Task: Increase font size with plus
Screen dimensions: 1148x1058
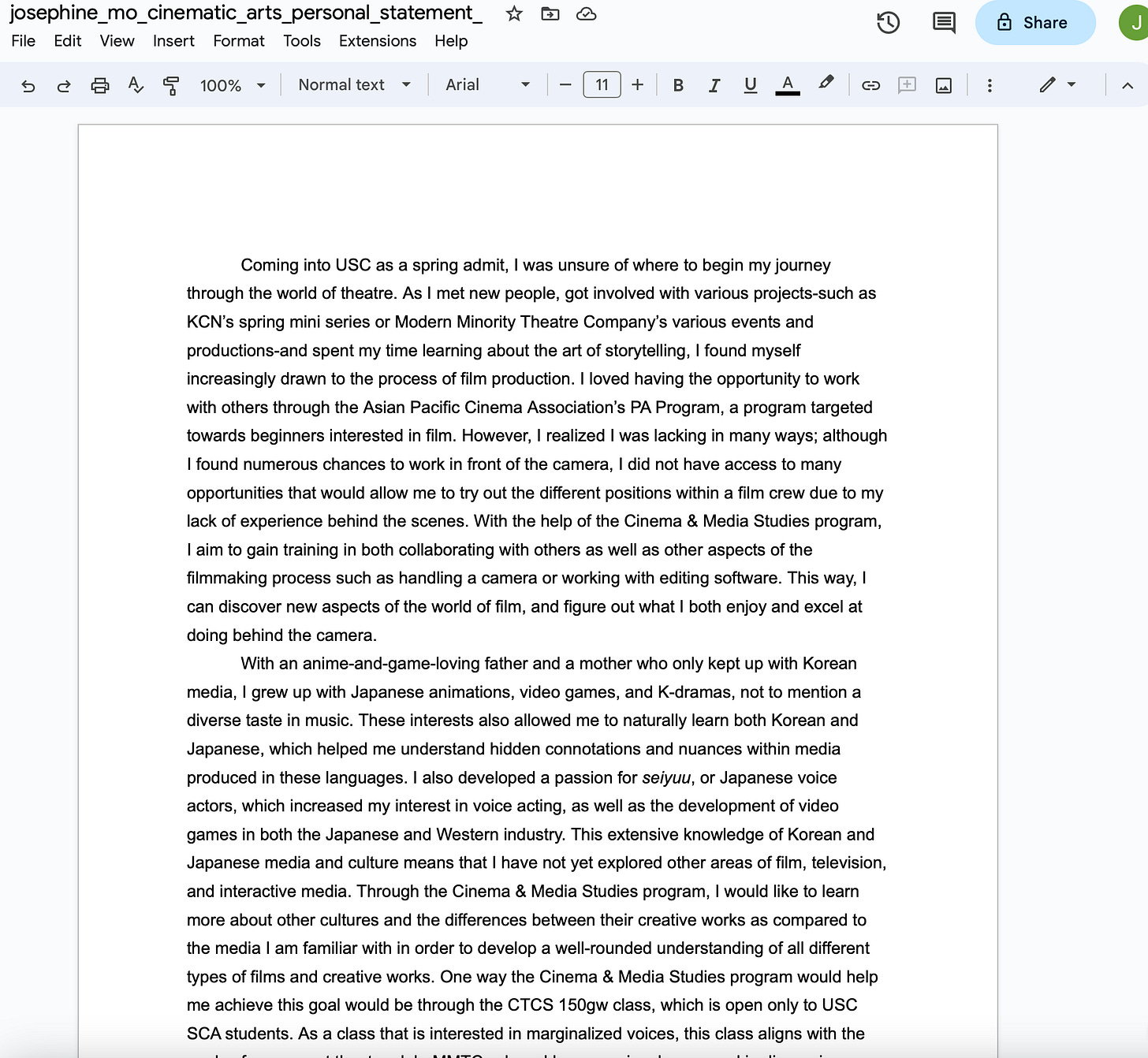Action: [x=638, y=84]
